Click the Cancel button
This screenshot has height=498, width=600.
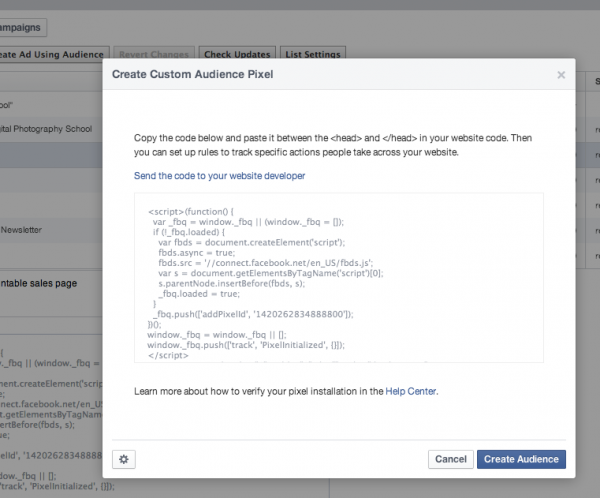coord(451,459)
